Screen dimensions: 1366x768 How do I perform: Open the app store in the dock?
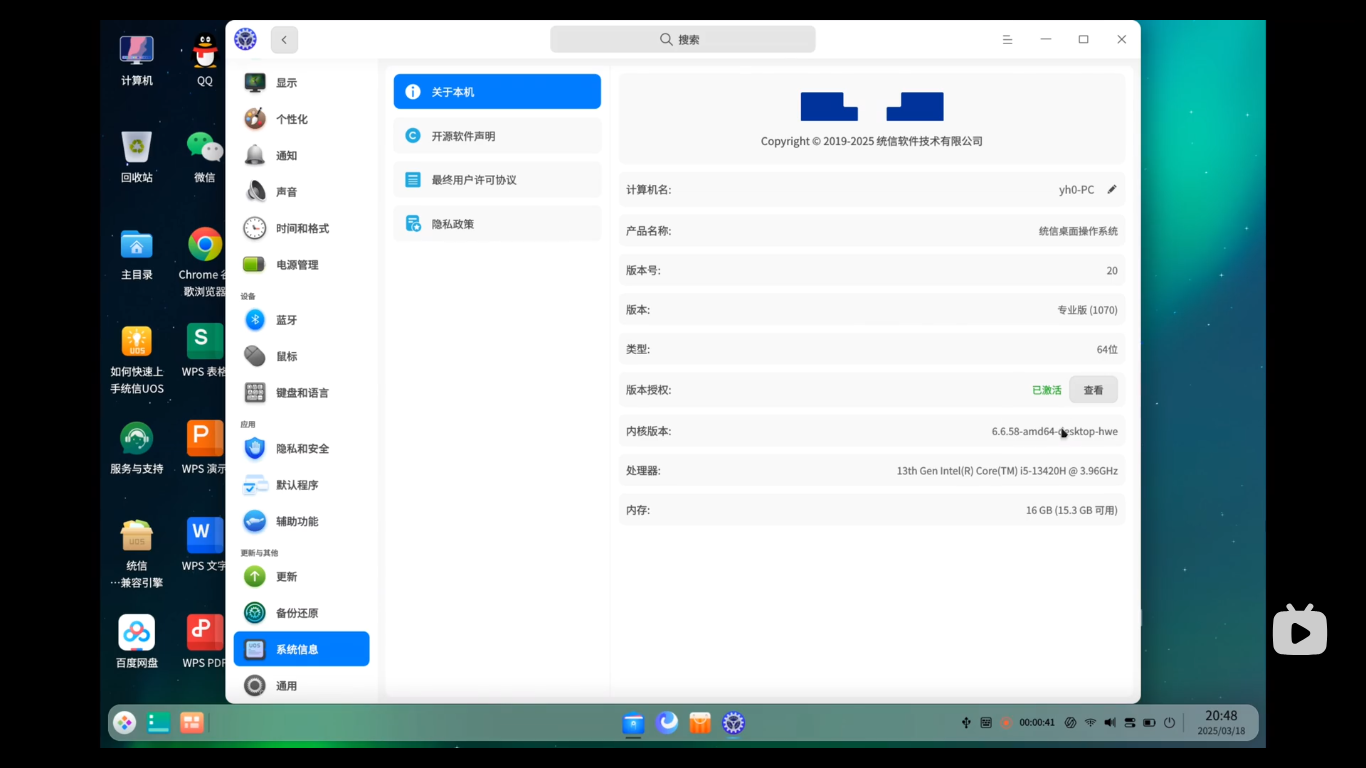click(x=700, y=722)
